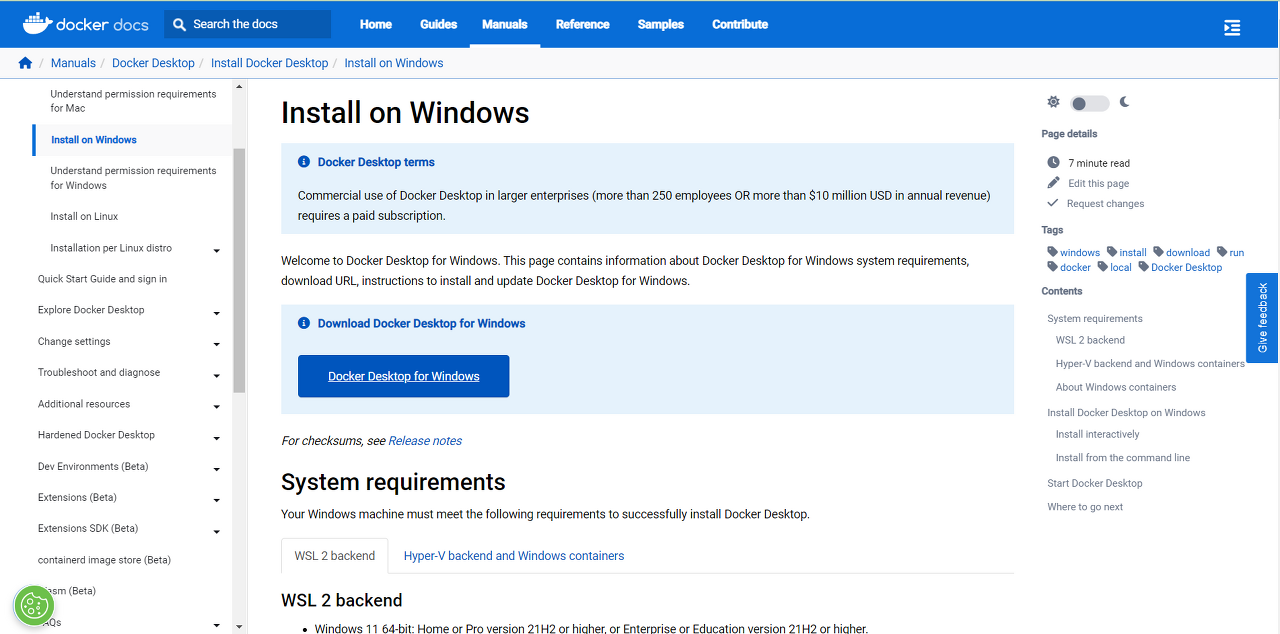Viewport: 1280px width, 634px height.
Task: Open the Release notes link
Action: point(425,440)
